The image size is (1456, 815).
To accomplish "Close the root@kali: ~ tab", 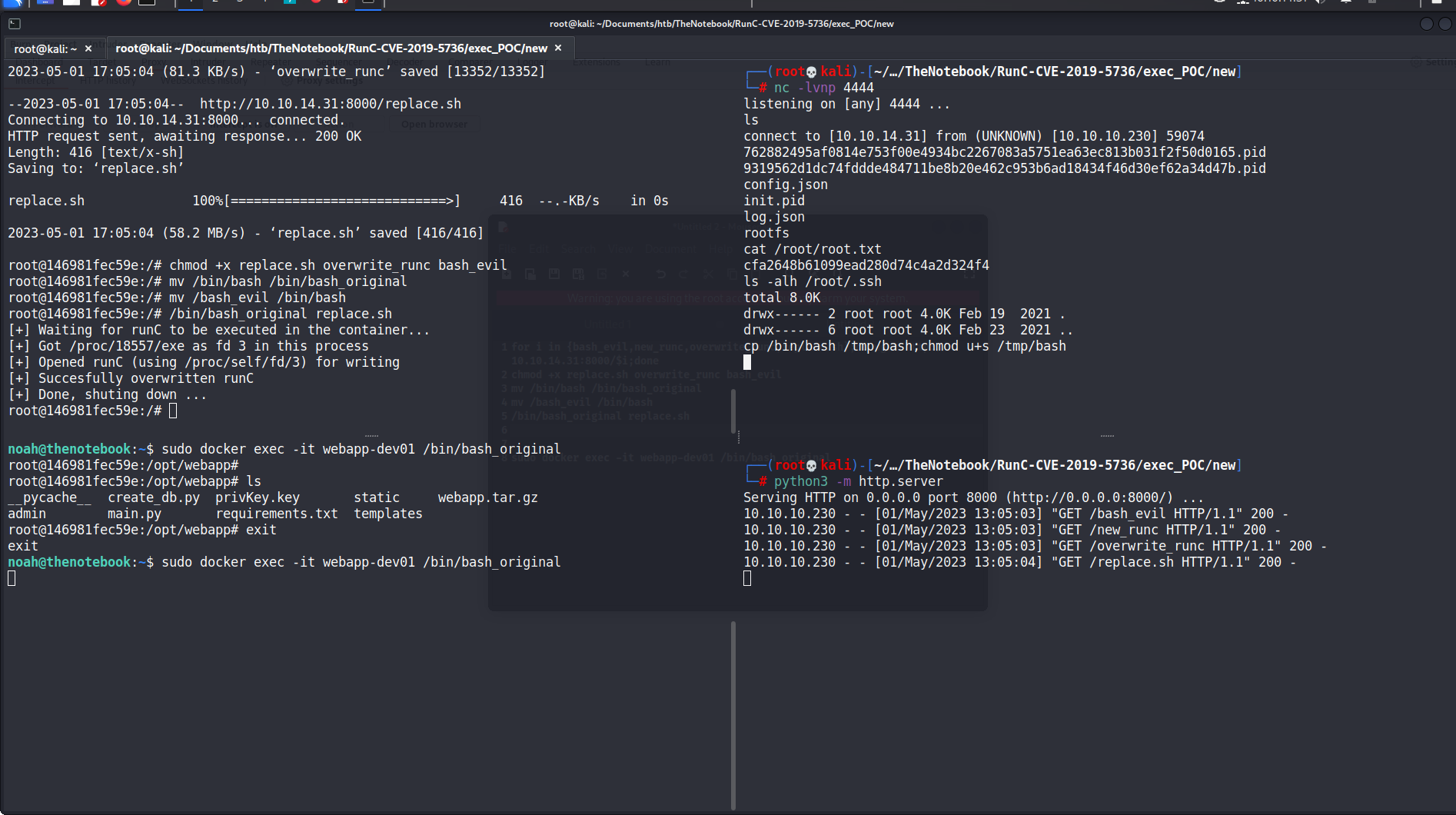I will tap(88, 48).
